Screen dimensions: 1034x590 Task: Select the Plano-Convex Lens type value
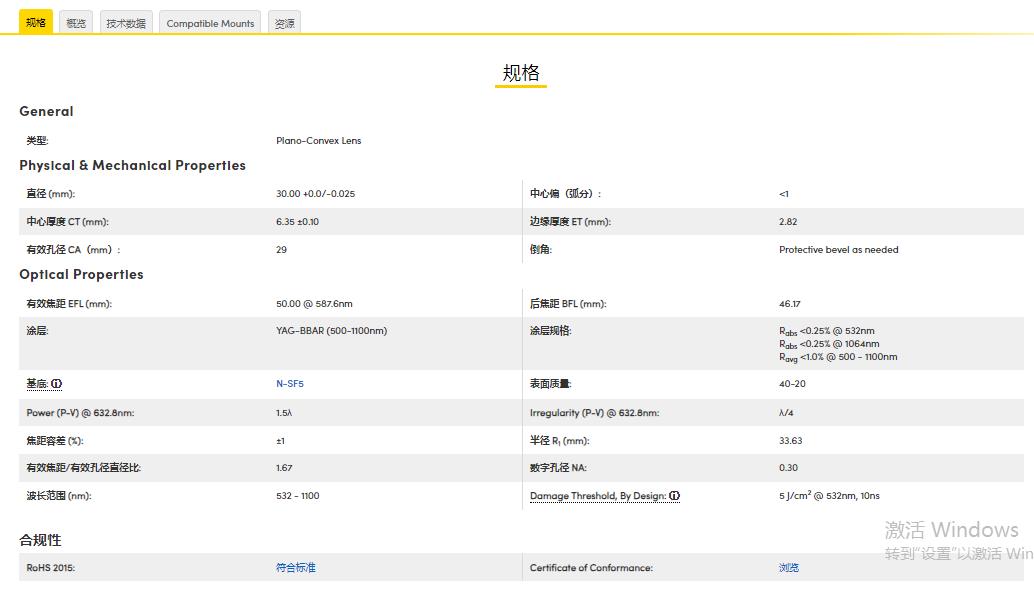(x=317, y=140)
